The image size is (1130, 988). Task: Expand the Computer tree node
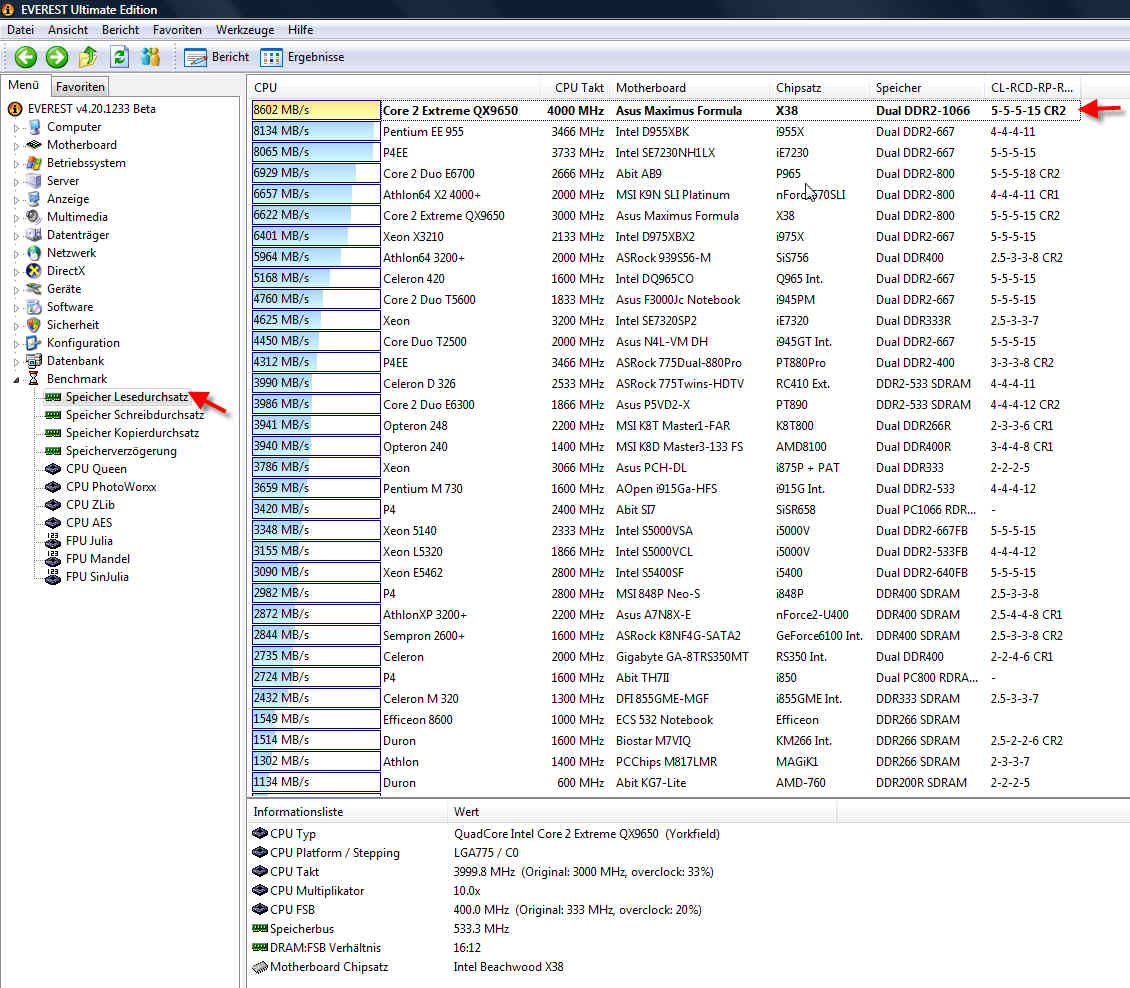(x=17, y=128)
